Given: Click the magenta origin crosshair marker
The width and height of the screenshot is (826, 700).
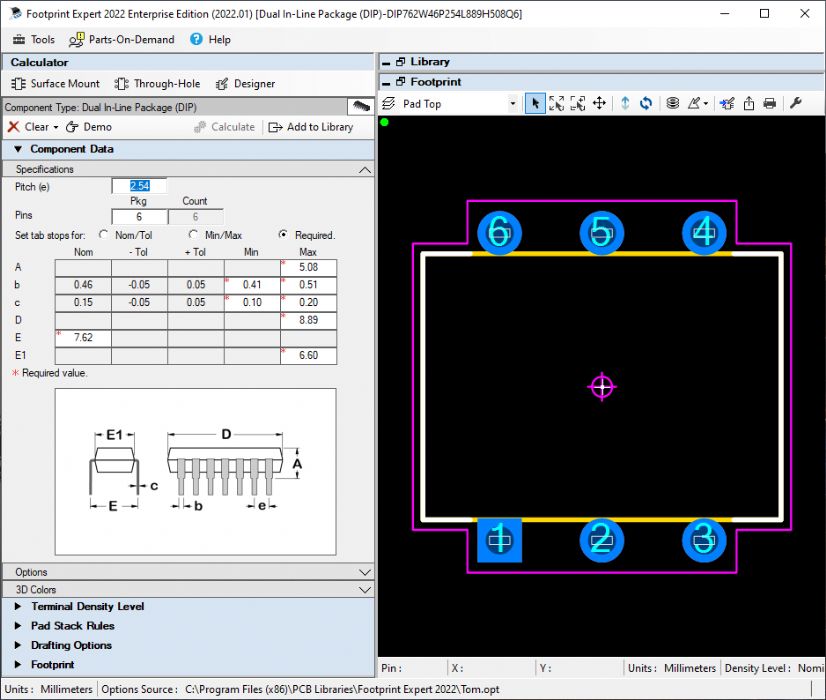Looking at the screenshot, I should point(602,387).
